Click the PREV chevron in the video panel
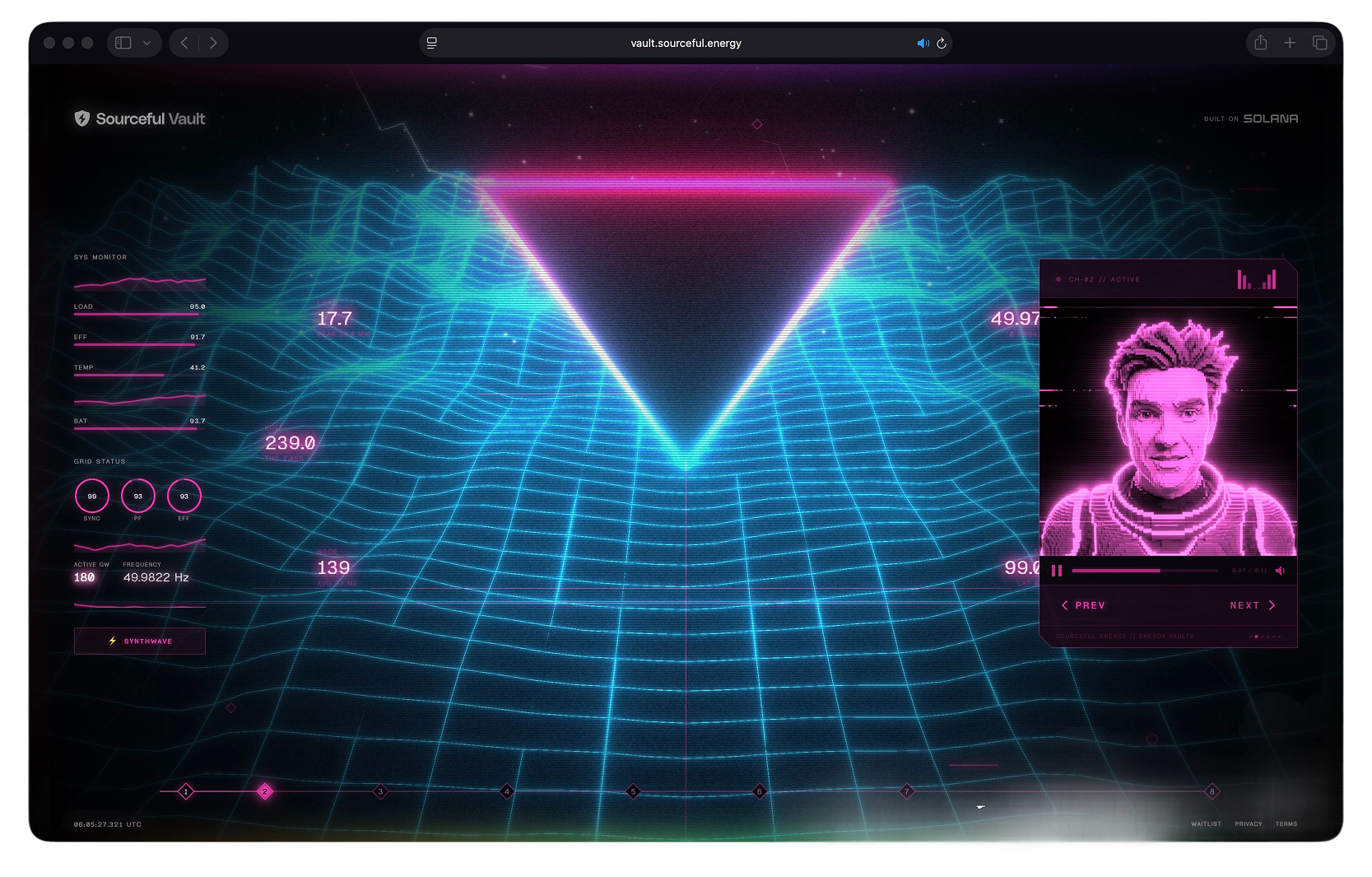The height and width of the screenshot is (877, 1372). click(1064, 605)
